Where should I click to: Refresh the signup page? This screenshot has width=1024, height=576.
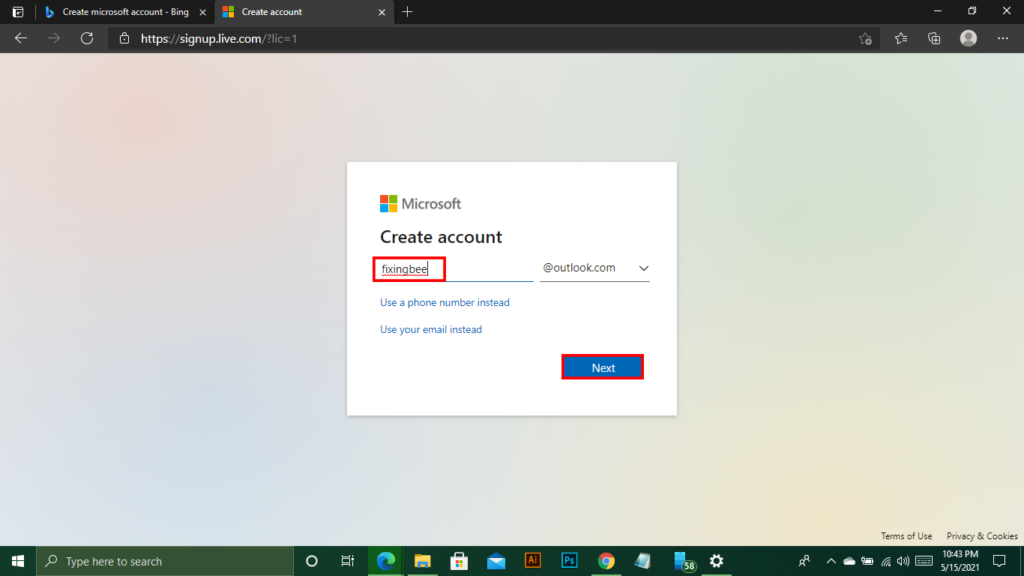[x=87, y=39]
